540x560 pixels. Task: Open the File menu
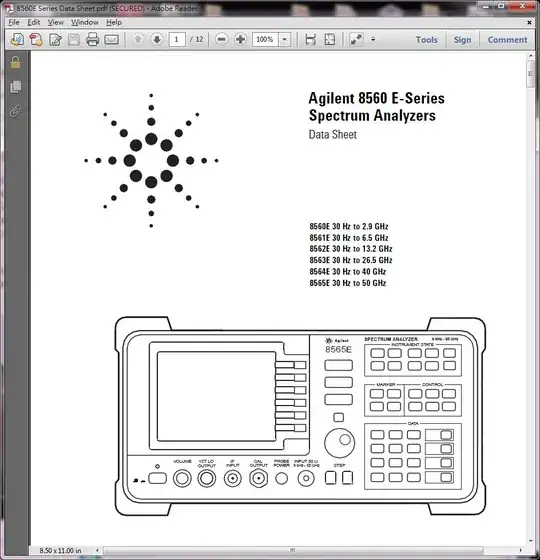14,22
